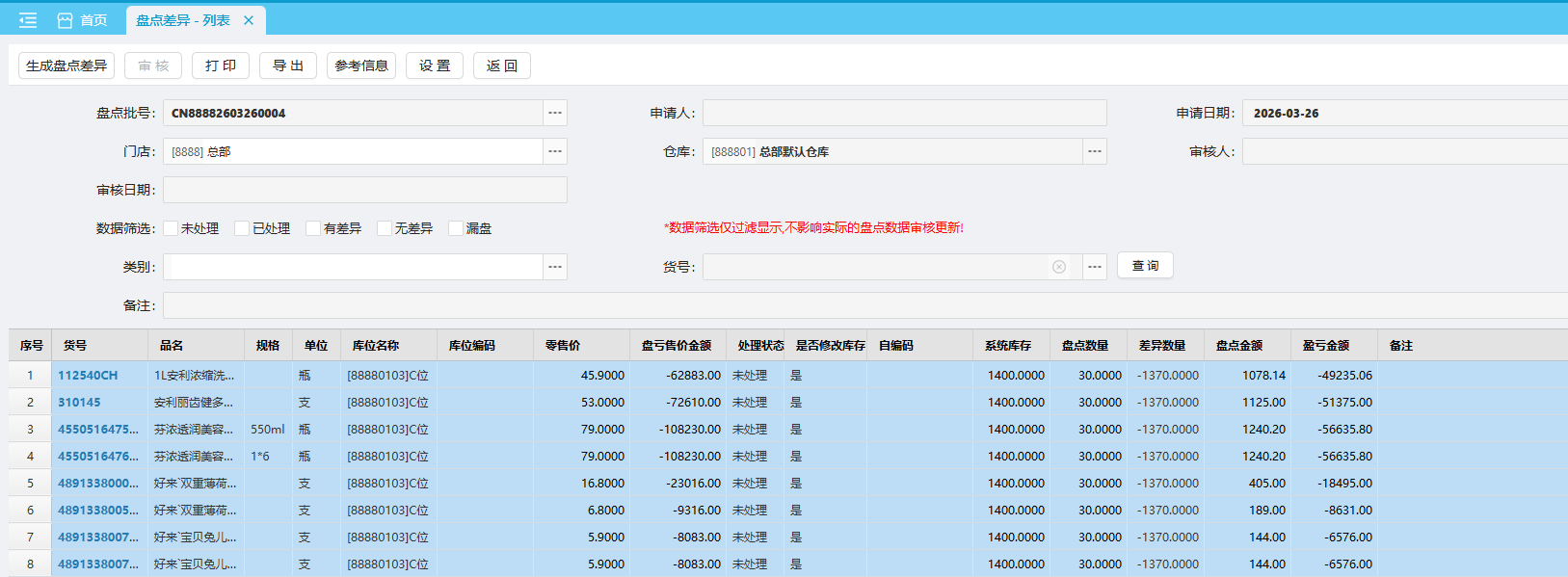
Task: Close the 盘点差异 - 列表 tab
Action: 249,20
